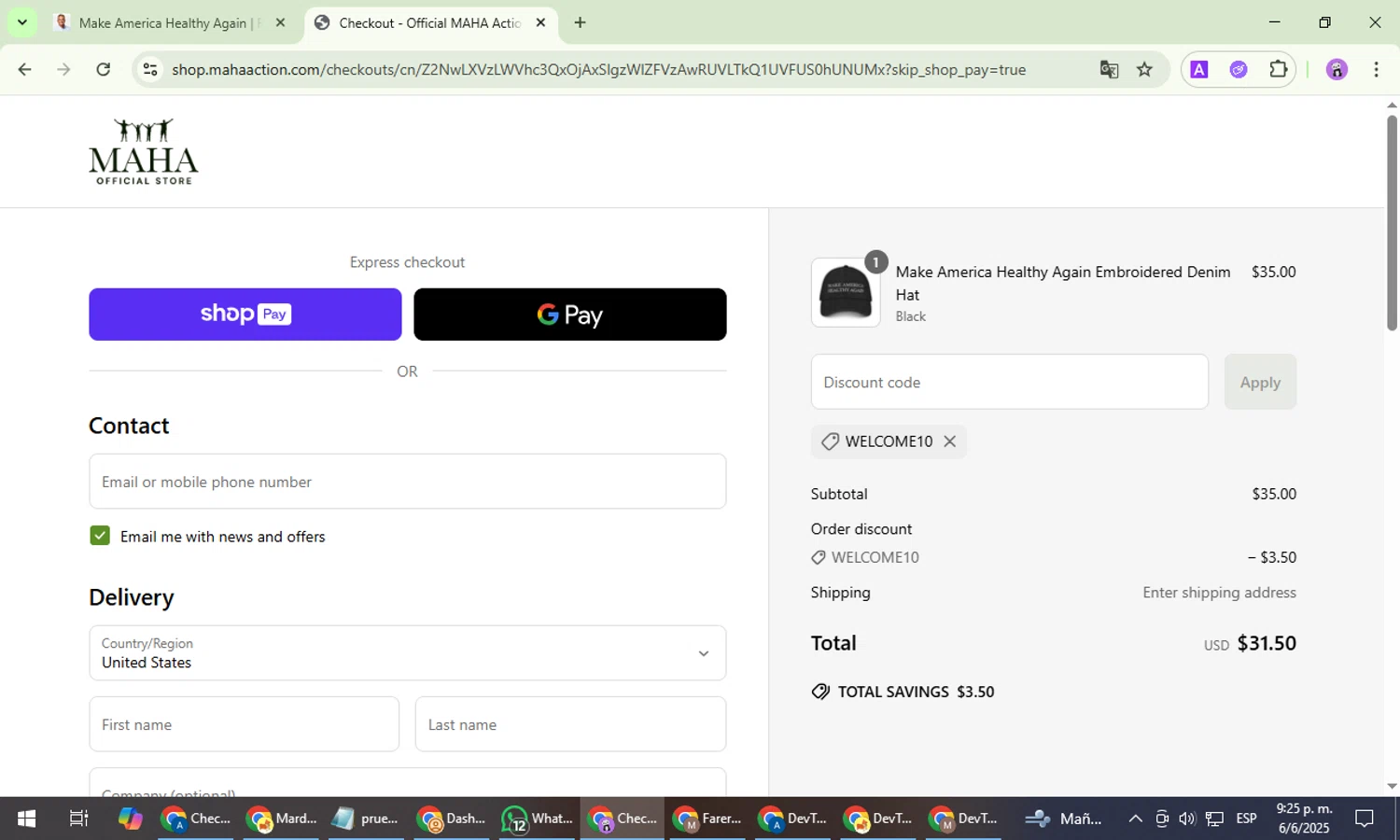Pay with the G Pay button
The height and width of the screenshot is (840, 1400).
point(570,315)
